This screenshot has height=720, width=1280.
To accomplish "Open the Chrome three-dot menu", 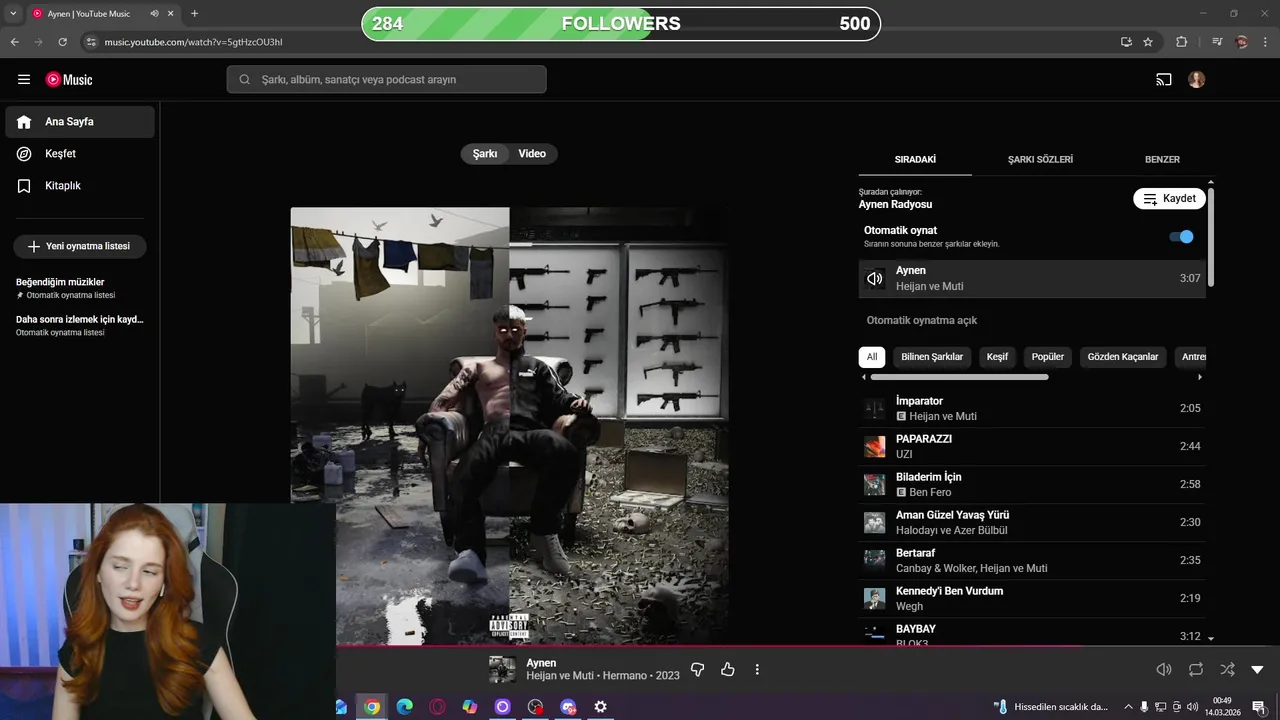I will tap(1266, 42).
